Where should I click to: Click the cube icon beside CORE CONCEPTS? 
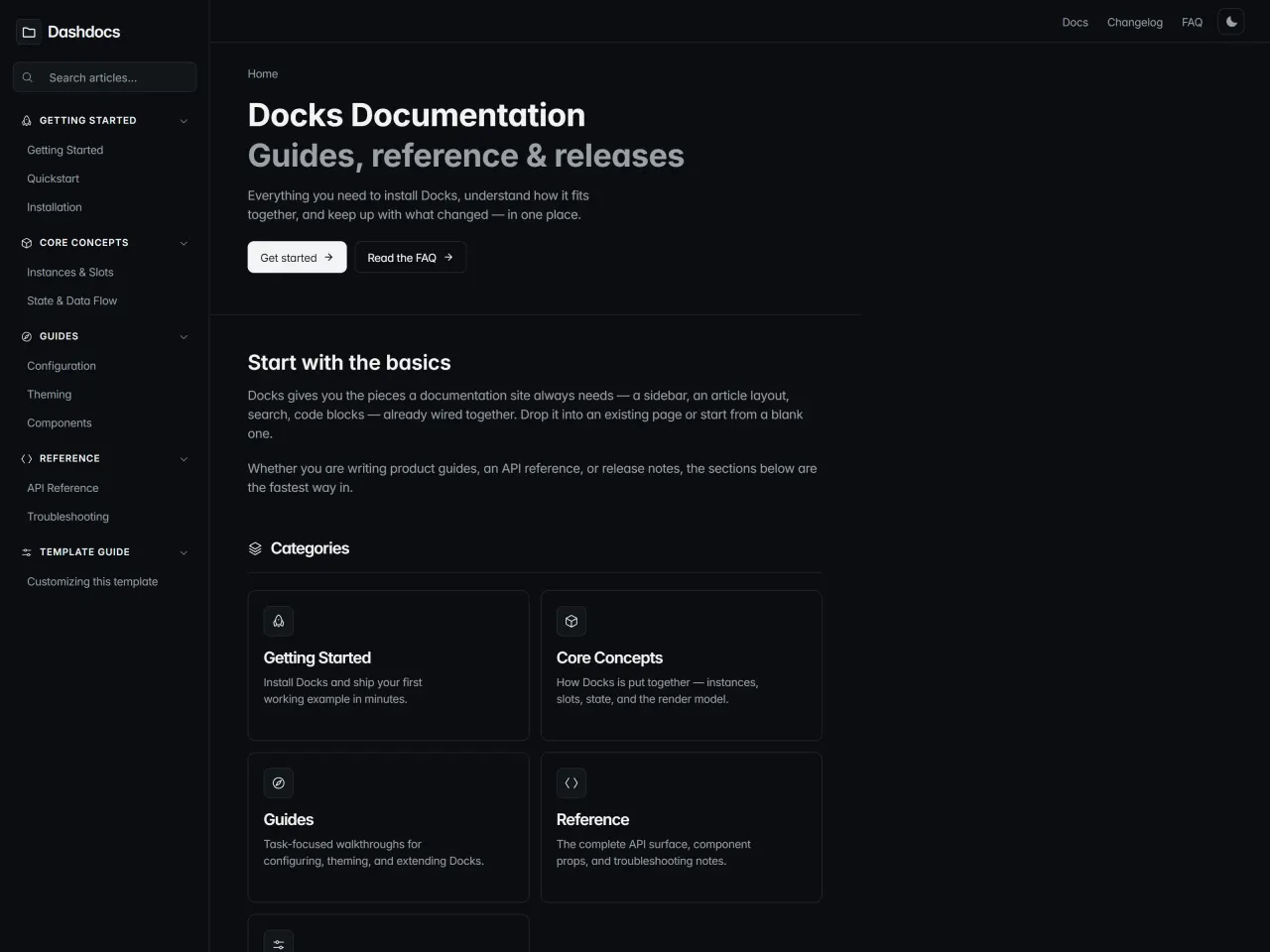click(x=27, y=243)
